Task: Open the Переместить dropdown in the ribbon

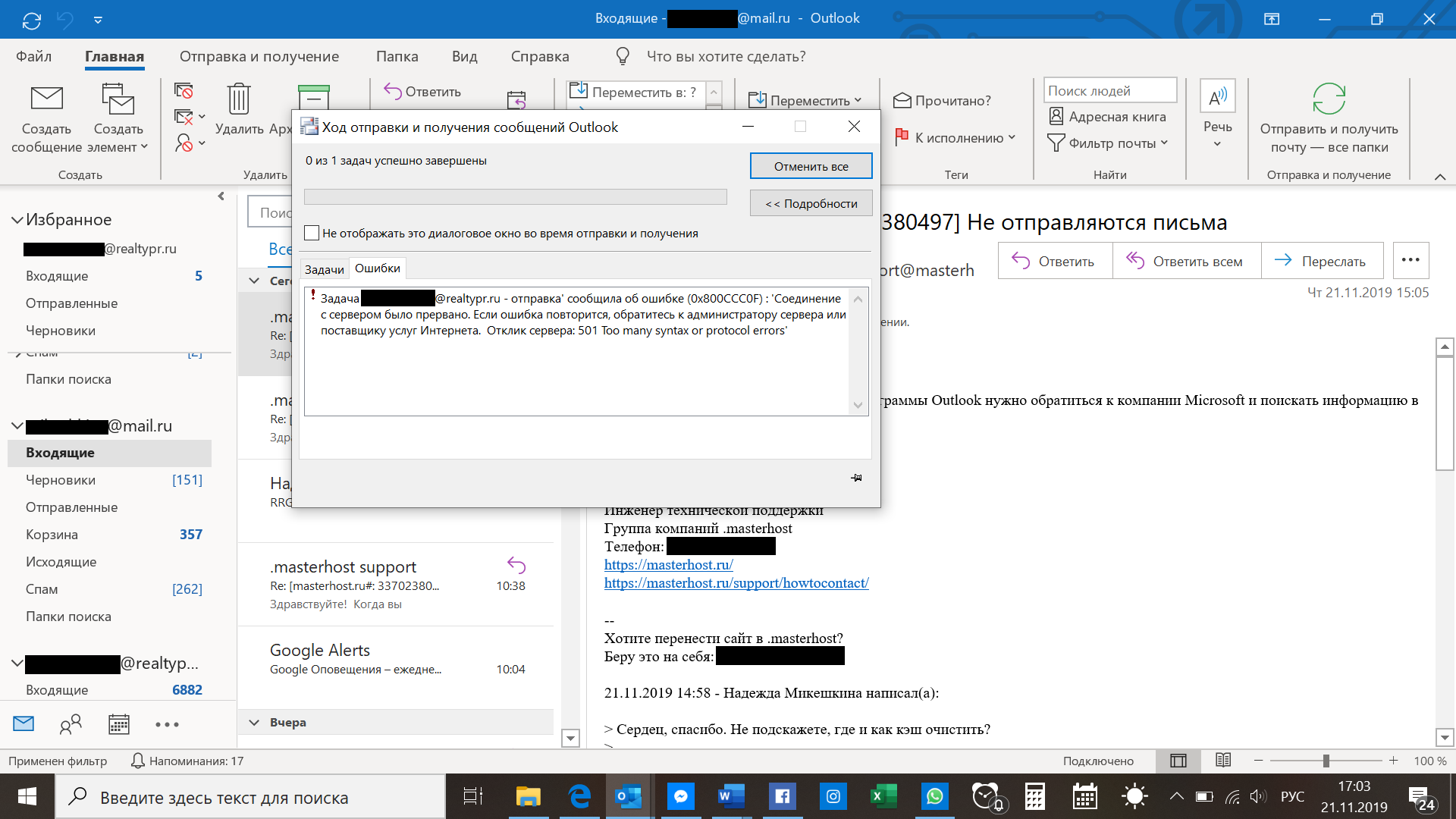Action: pos(805,100)
